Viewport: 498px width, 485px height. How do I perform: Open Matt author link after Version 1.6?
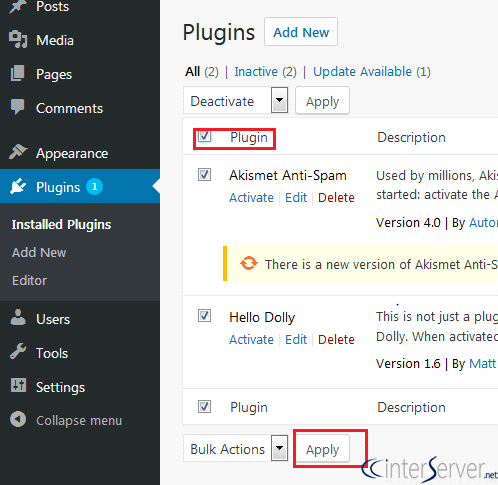click(x=483, y=363)
